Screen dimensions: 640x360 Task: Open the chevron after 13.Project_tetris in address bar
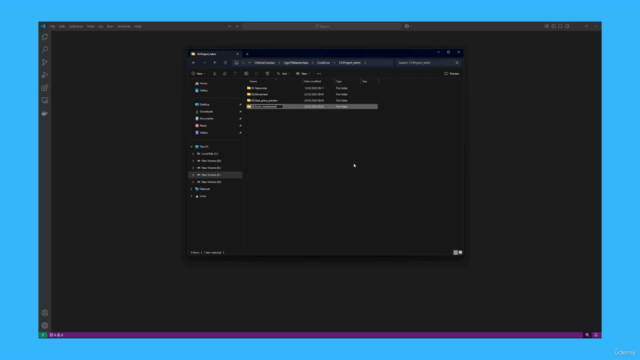(x=365, y=63)
